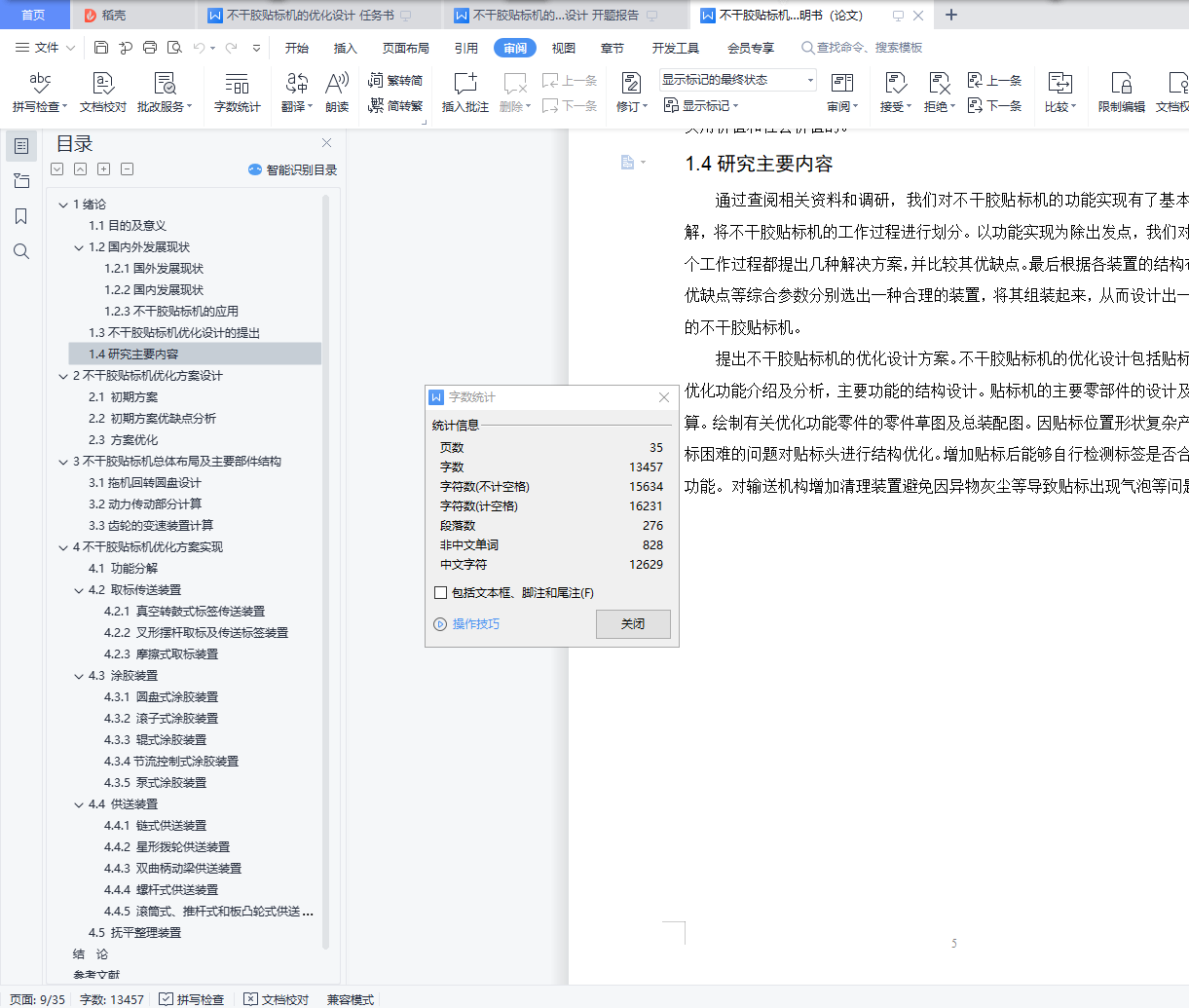Click 页面: 9/35 in status bar
Viewport: 1189px width, 1008px height.
pyautogui.click(x=38, y=999)
